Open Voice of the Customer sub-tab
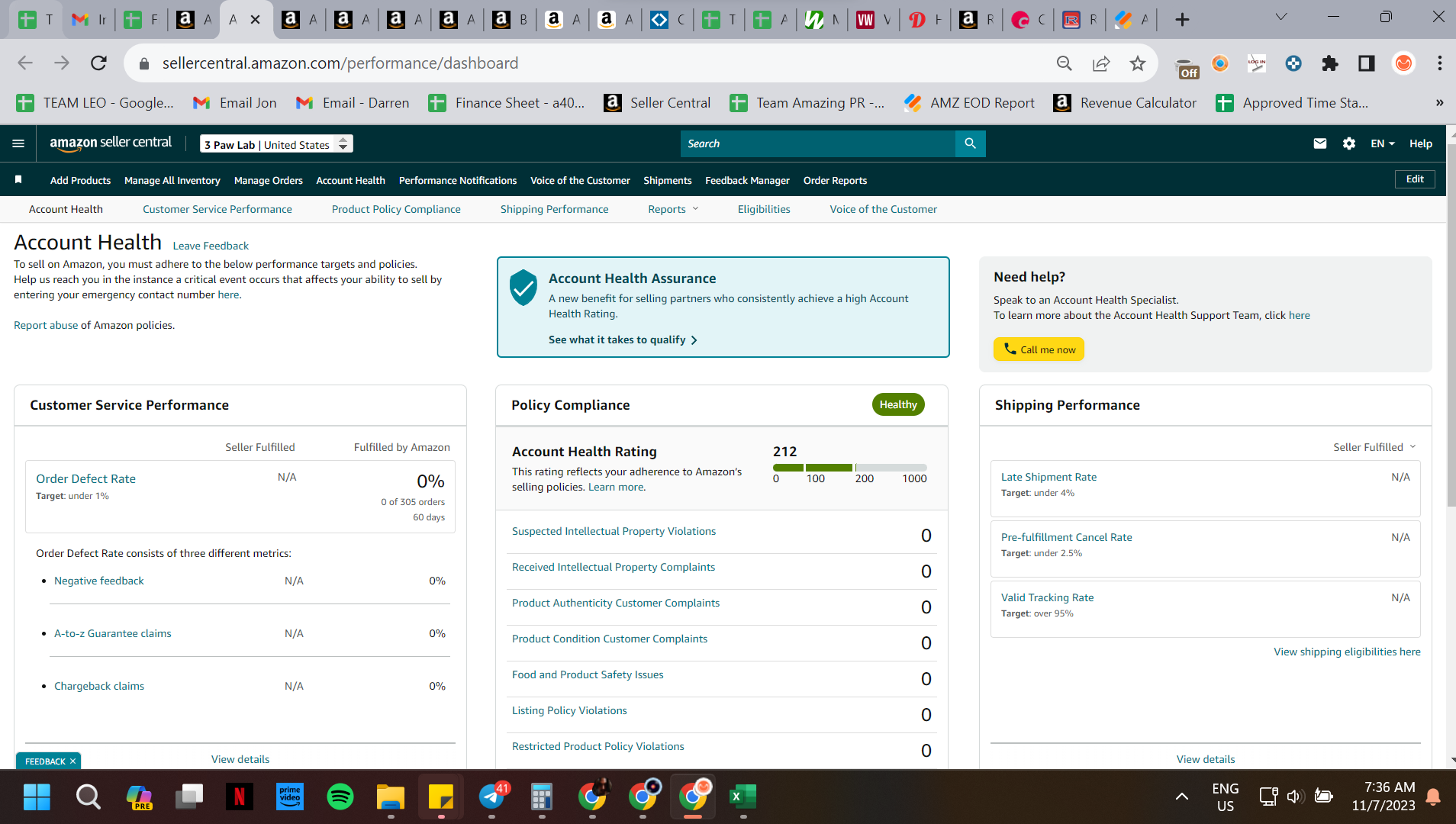Image resolution: width=1456 pixels, height=824 pixels. [883, 209]
